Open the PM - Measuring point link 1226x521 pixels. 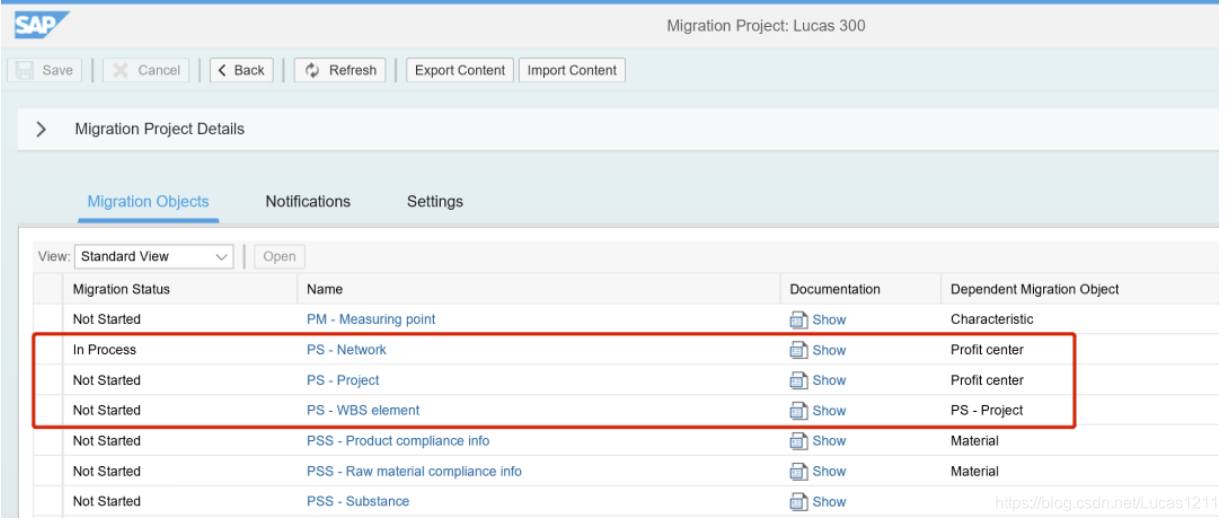(x=371, y=320)
